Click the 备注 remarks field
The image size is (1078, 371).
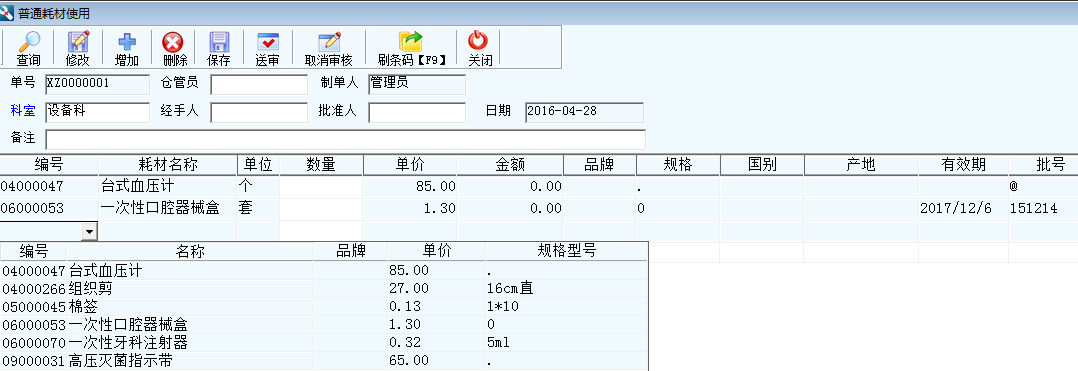pos(345,139)
